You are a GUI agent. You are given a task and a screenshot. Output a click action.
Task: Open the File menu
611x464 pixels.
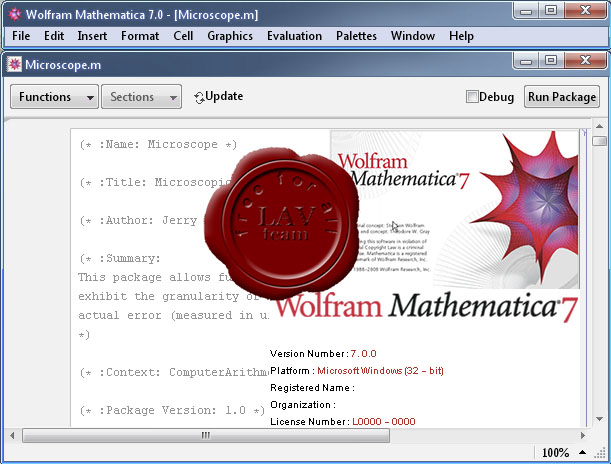21,36
